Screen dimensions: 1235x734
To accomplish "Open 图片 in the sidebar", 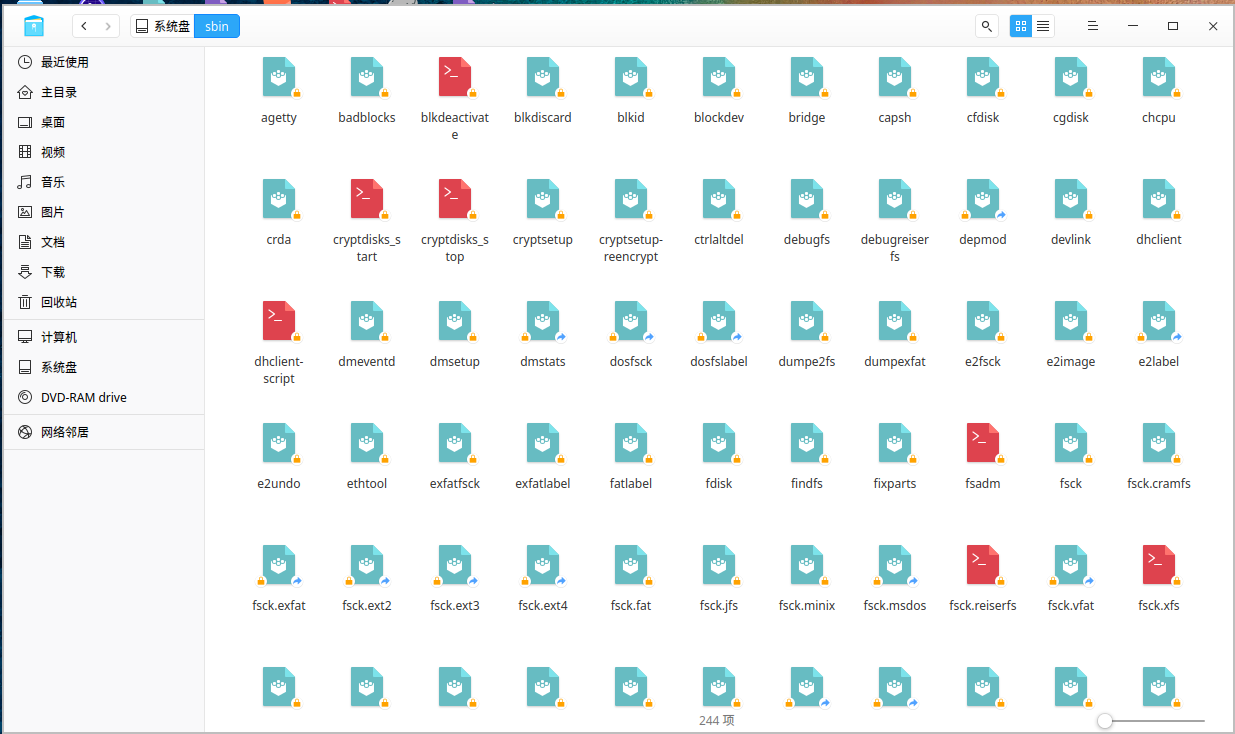I will (x=104, y=212).
